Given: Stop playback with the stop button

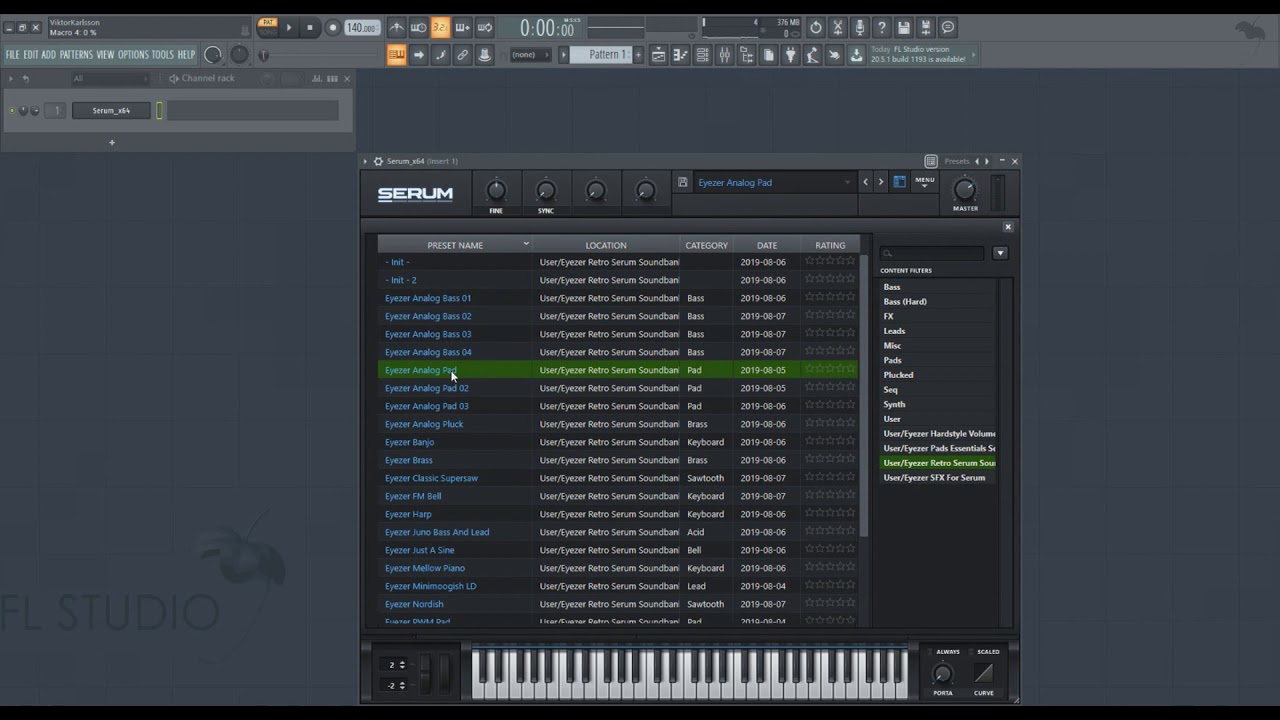Looking at the screenshot, I should pos(310,28).
